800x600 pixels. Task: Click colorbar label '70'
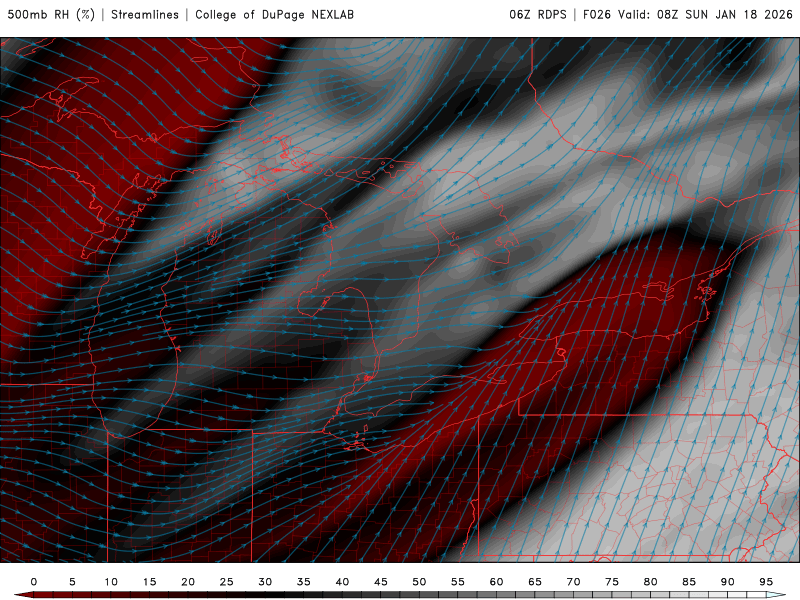(x=573, y=582)
